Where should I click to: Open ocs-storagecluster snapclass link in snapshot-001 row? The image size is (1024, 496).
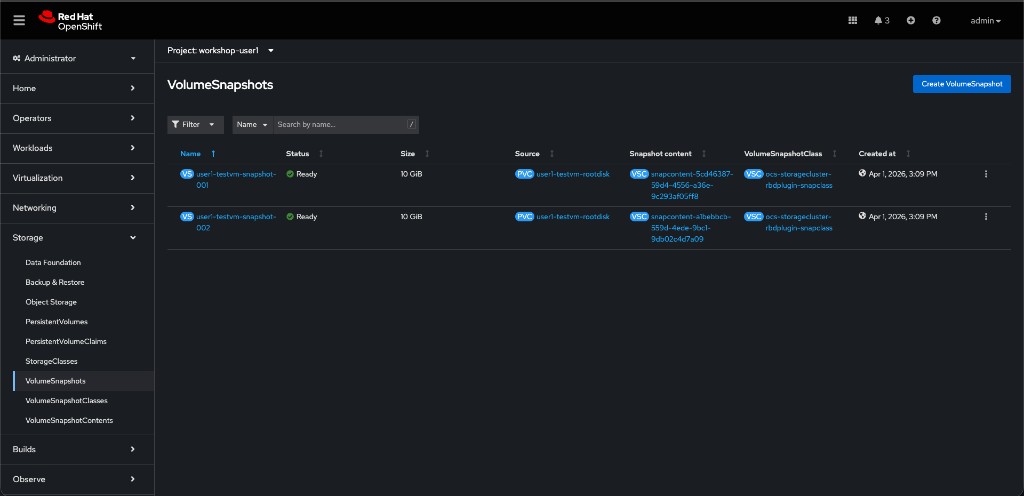pyautogui.click(x=799, y=179)
